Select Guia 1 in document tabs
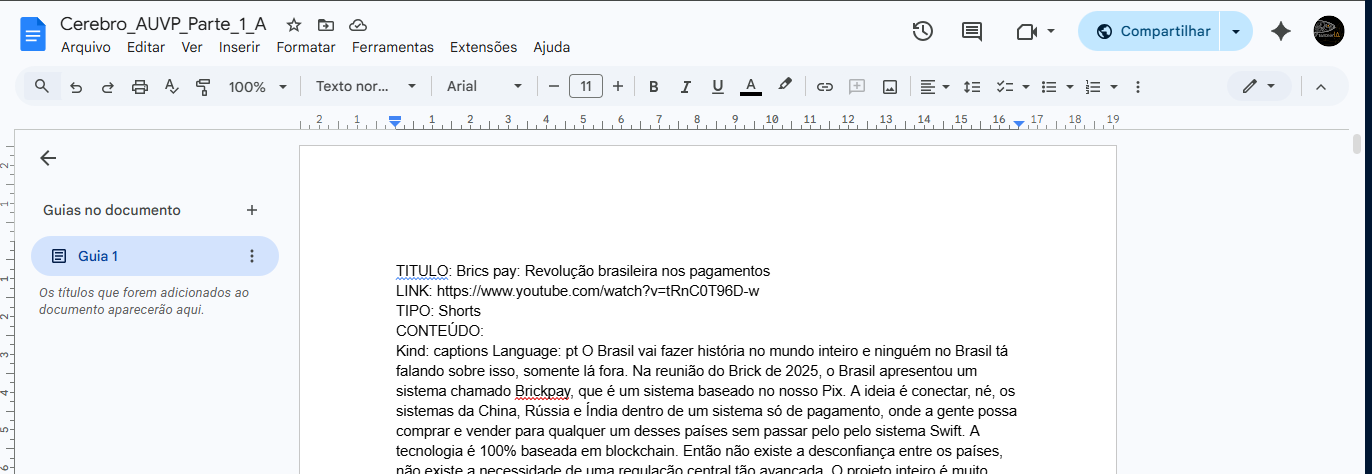 (98, 256)
